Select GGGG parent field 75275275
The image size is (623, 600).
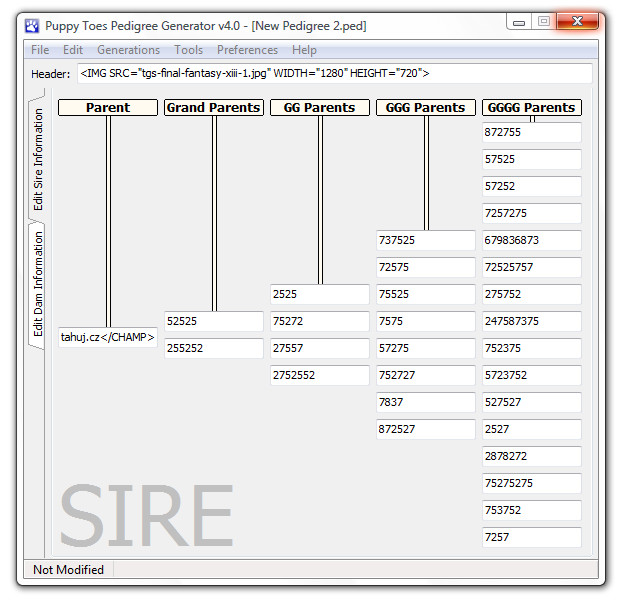pyautogui.click(x=532, y=483)
